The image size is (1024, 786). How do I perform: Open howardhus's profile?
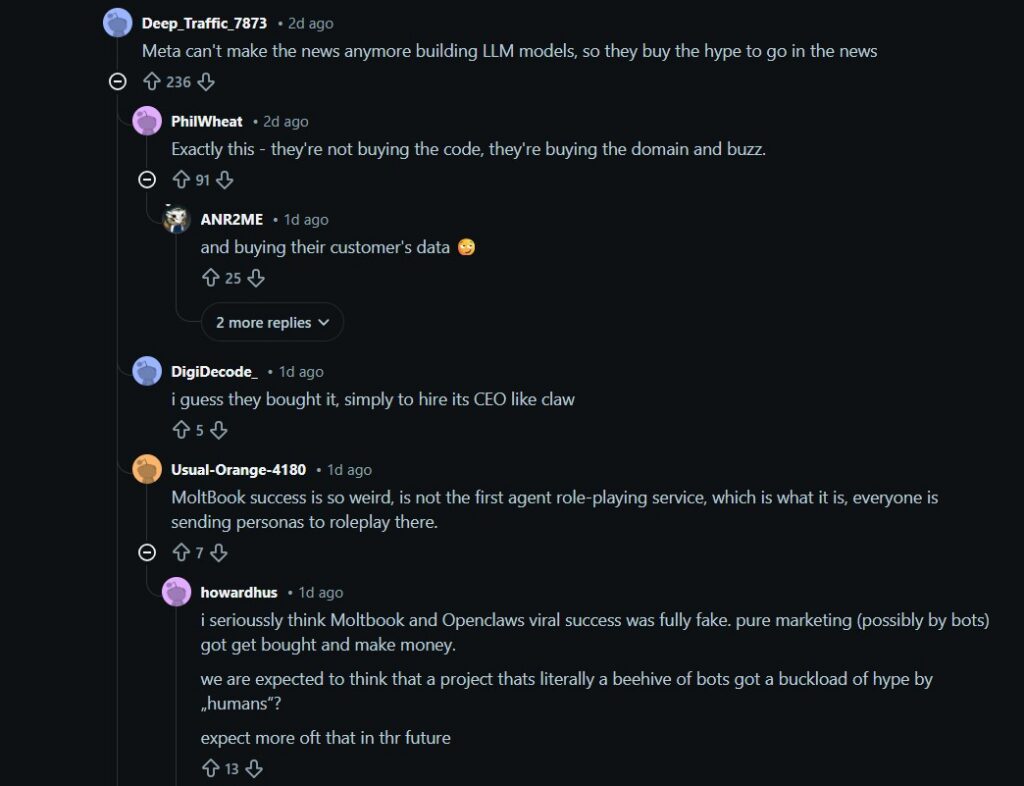(238, 592)
